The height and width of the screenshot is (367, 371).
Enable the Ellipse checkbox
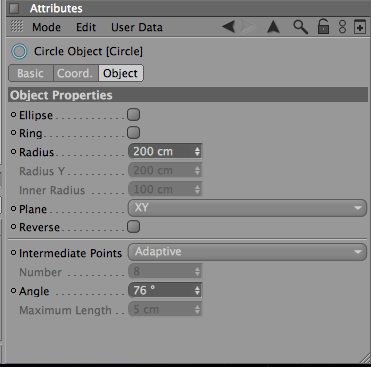pos(133,115)
